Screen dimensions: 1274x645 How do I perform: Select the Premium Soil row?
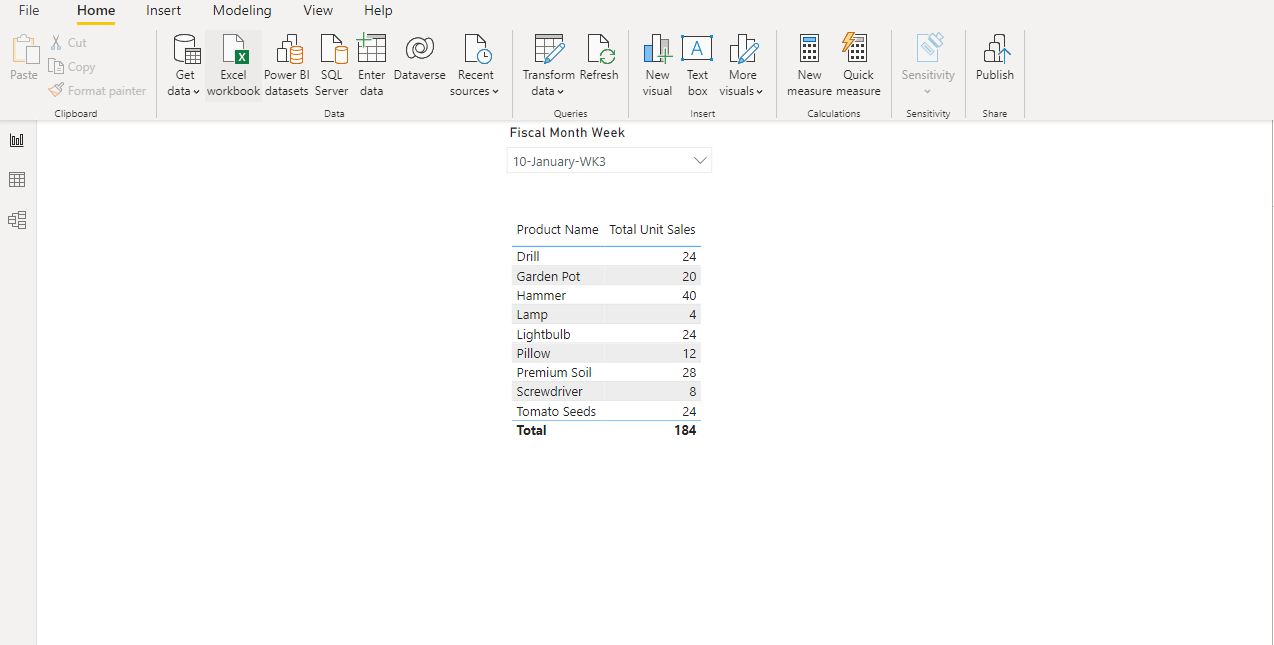click(606, 373)
